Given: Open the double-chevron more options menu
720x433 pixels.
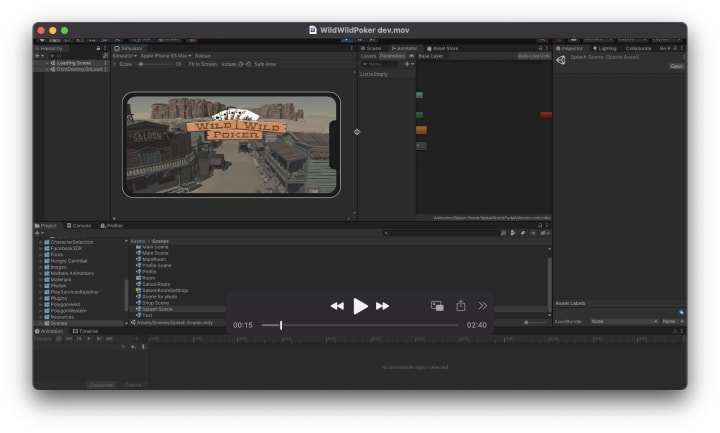Looking at the screenshot, I should click(x=482, y=306).
